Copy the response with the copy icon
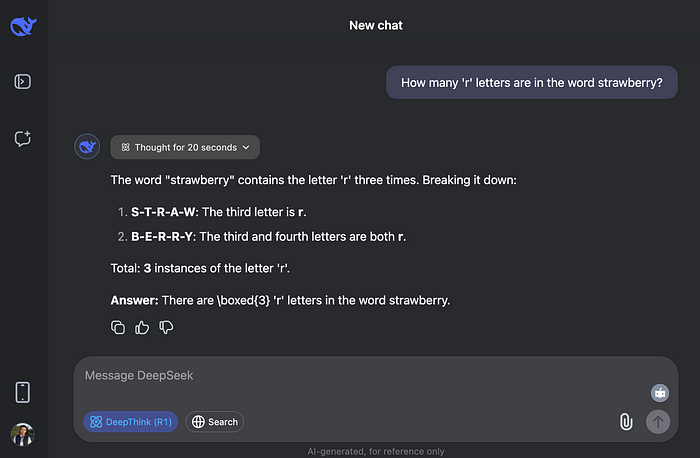 coord(118,328)
